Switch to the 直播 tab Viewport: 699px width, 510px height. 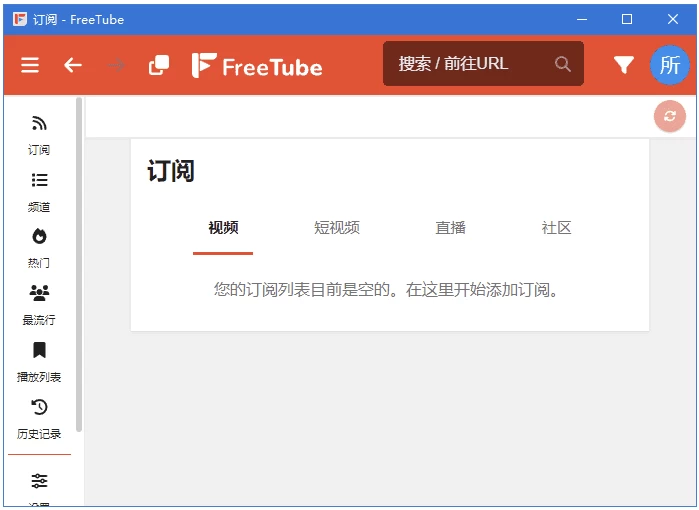[450, 228]
